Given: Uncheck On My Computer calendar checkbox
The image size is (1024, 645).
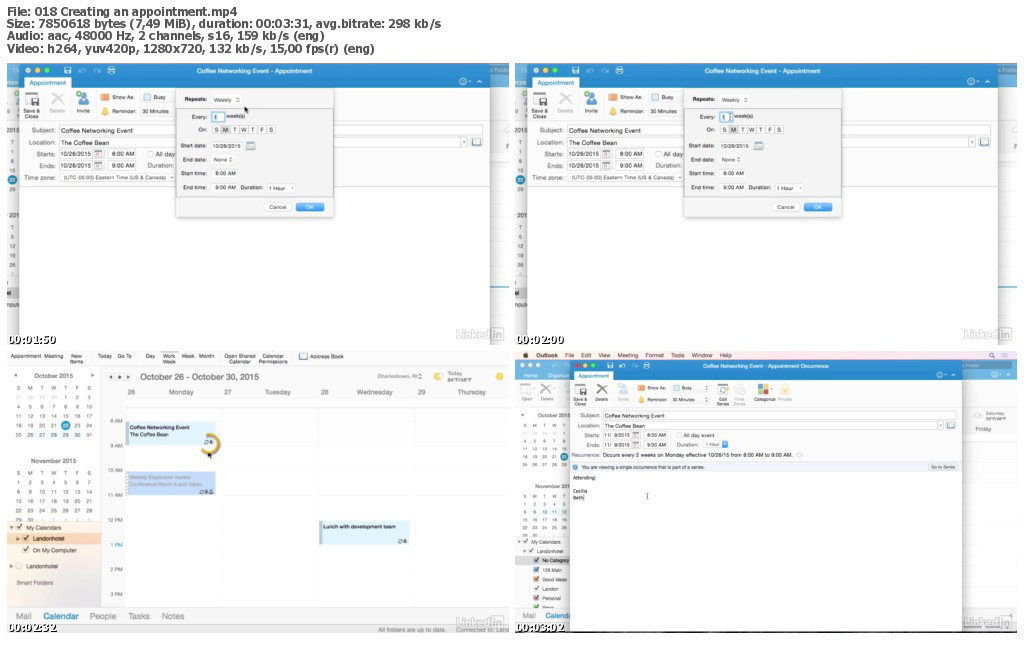Looking at the screenshot, I should [x=26, y=550].
